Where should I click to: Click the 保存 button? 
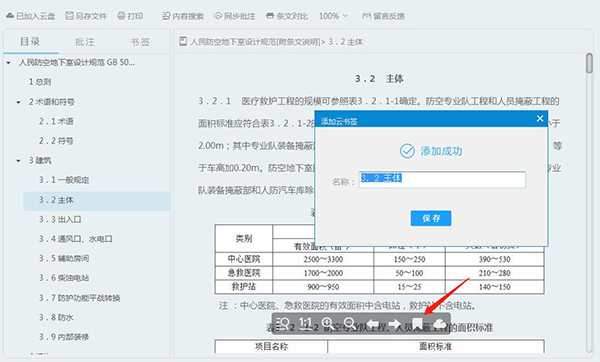tap(431, 218)
